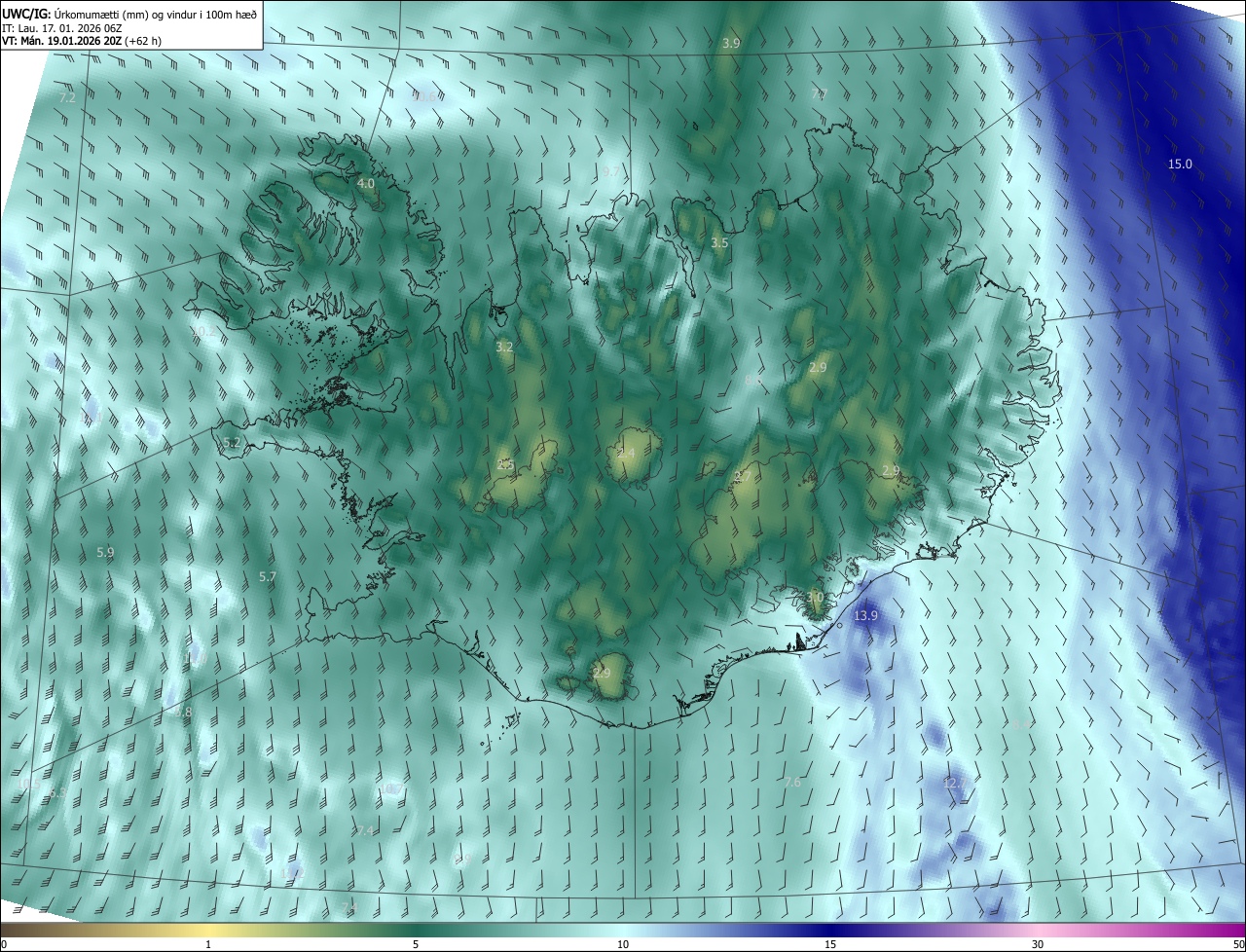Click the 10.6 value label in the north
This screenshot has width=1246, height=952.
(425, 95)
